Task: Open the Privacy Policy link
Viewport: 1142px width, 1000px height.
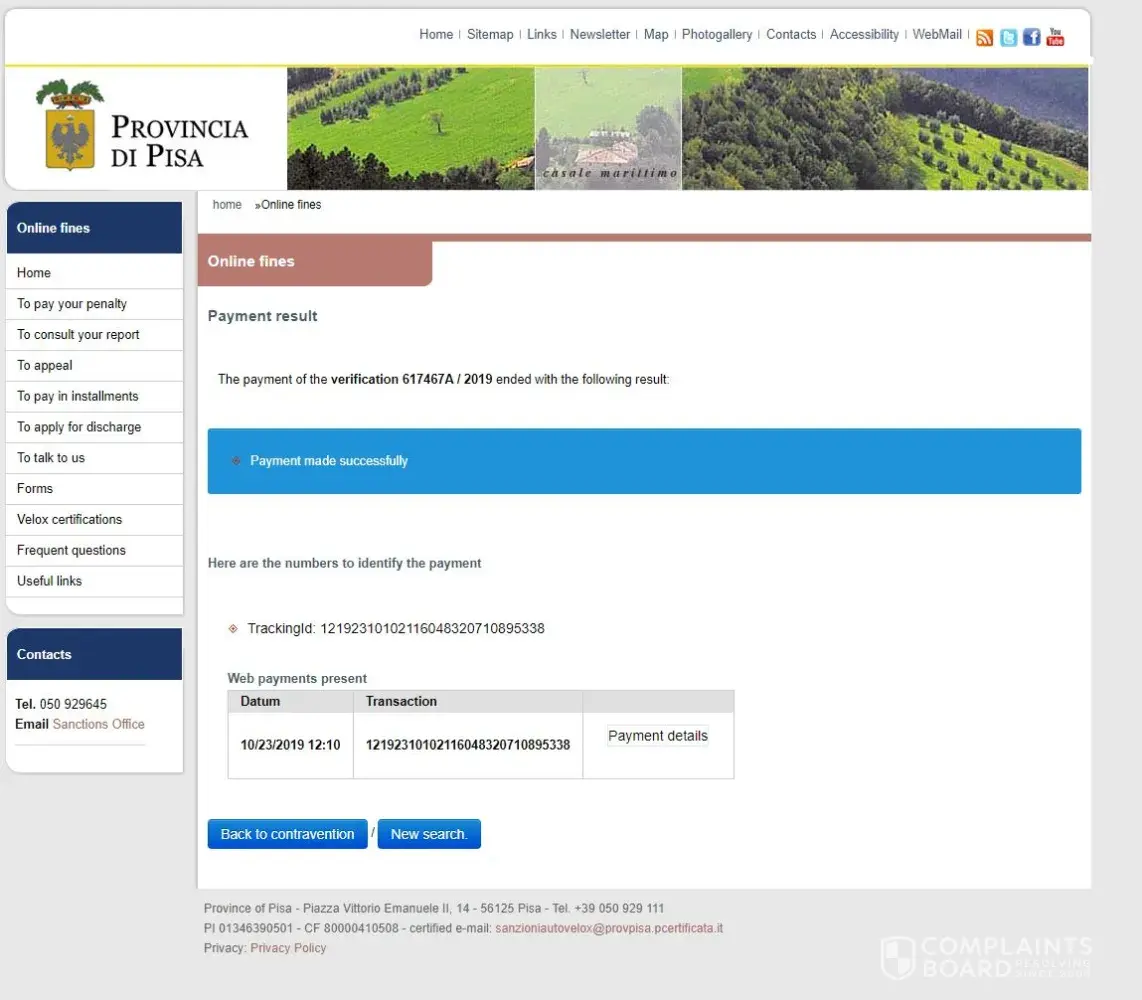Action: [288, 948]
